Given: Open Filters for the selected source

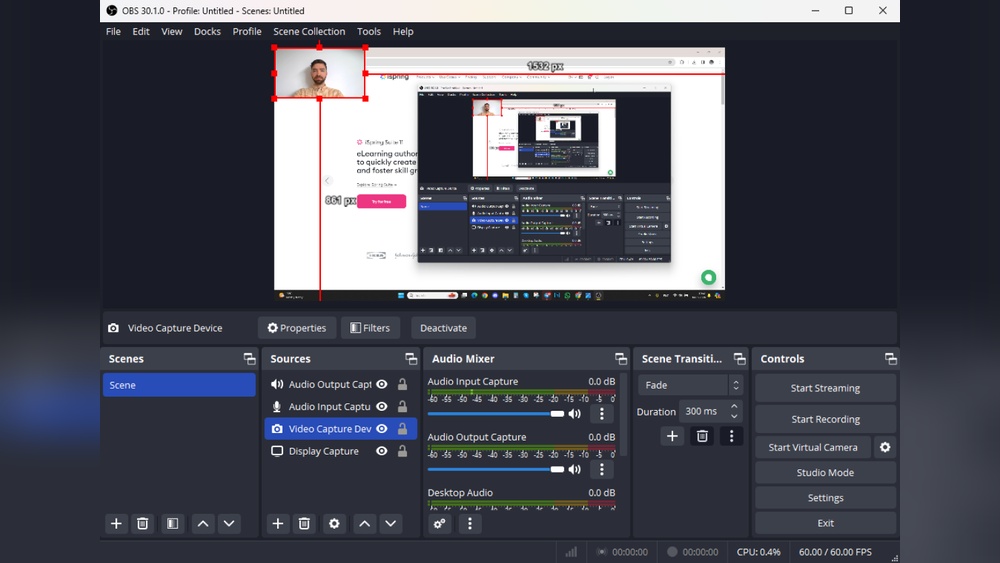Looking at the screenshot, I should pos(370,328).
